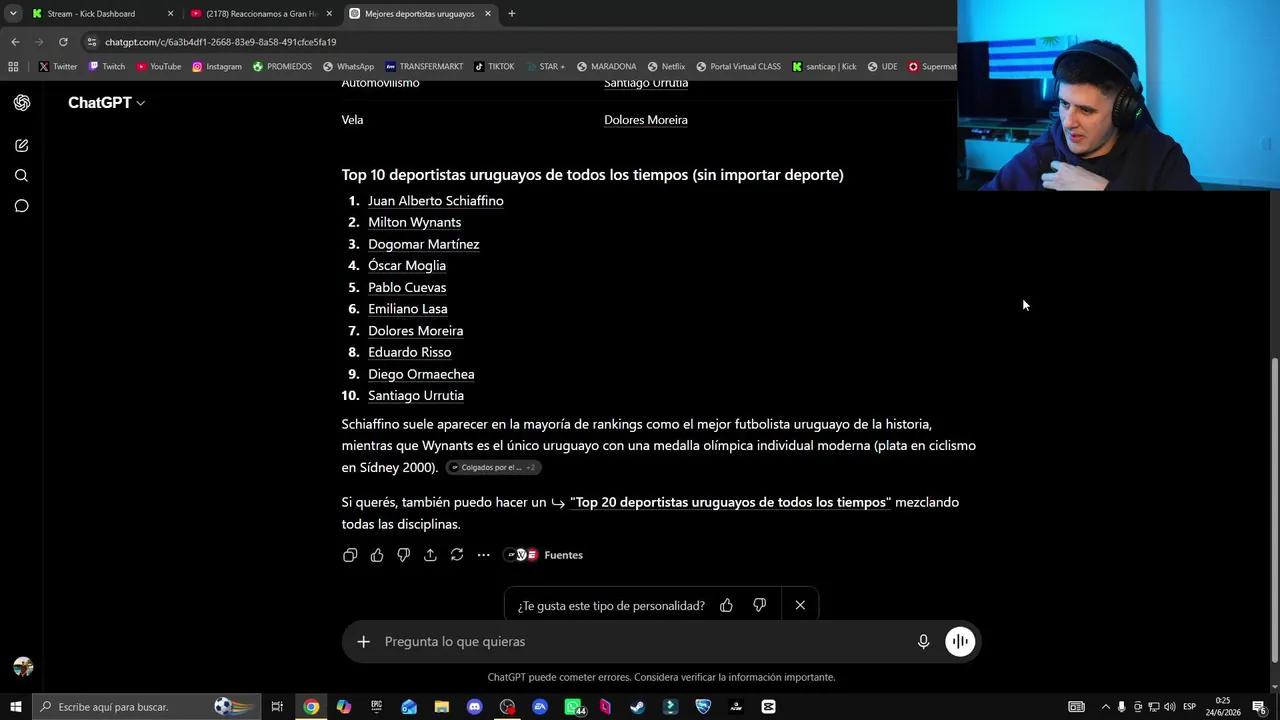Start dictation with the microphone icon
The width and height of the screenshot is (1280, 720).
(924, 641)
